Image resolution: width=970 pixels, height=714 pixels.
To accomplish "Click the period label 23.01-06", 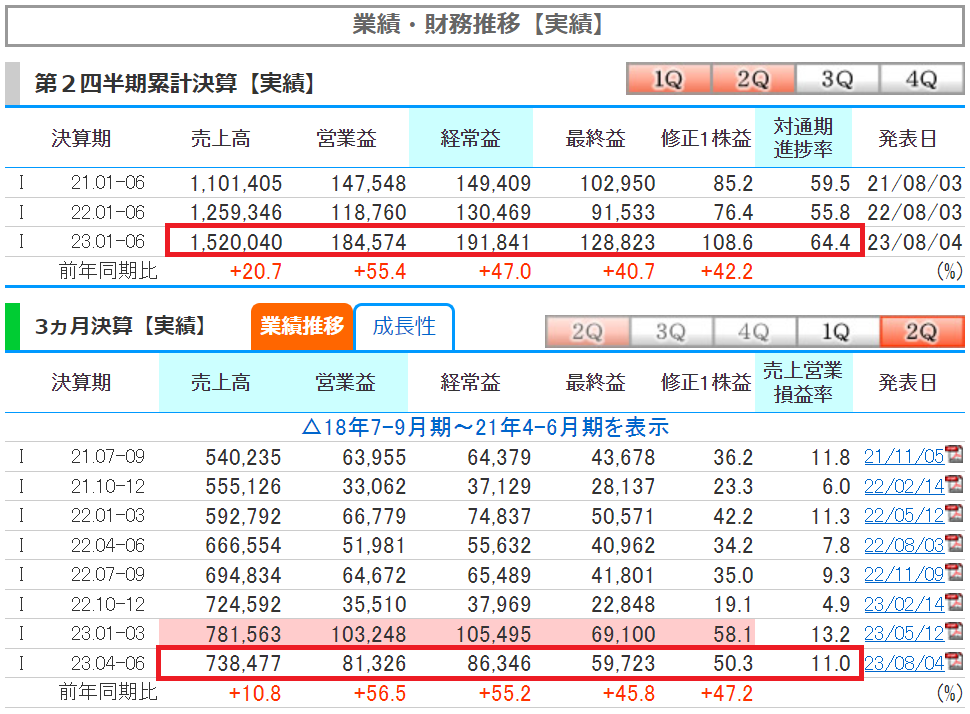I will tap(108, 241).
